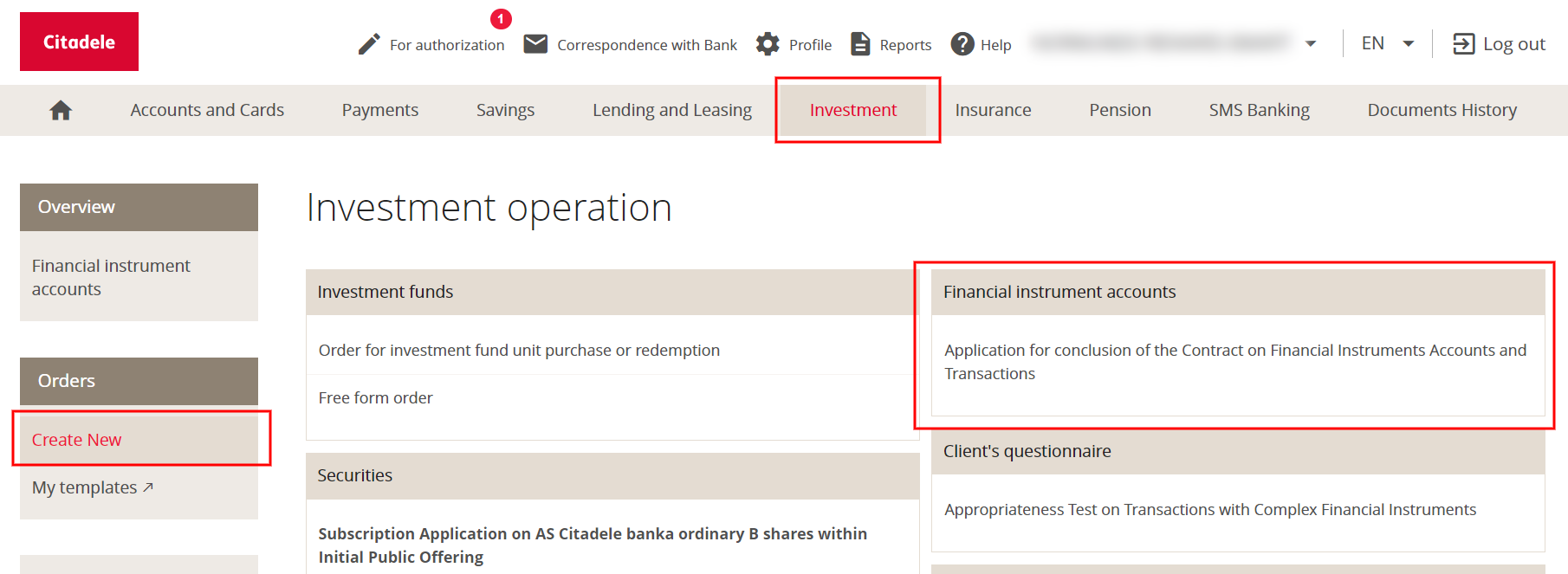This screenshot has height=574, width=1568.
Task: Click the Securities section header
Action: (612, 475)
